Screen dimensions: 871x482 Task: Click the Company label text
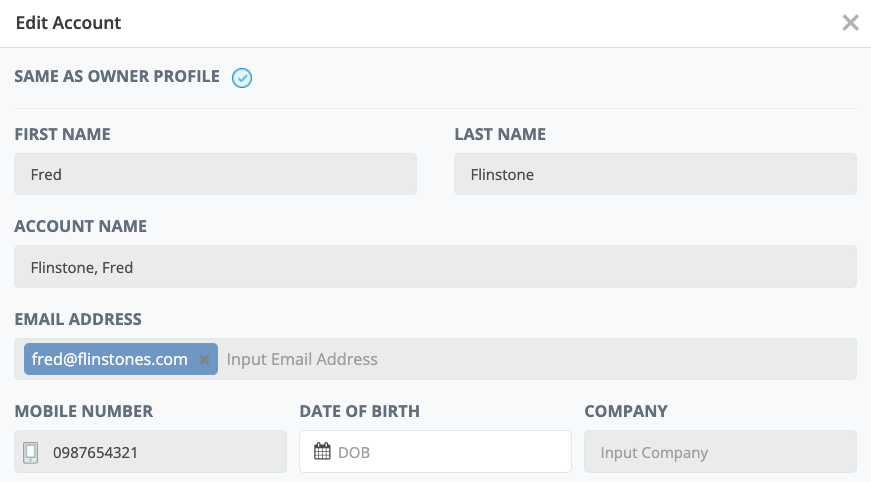click(x=625, y=412)
